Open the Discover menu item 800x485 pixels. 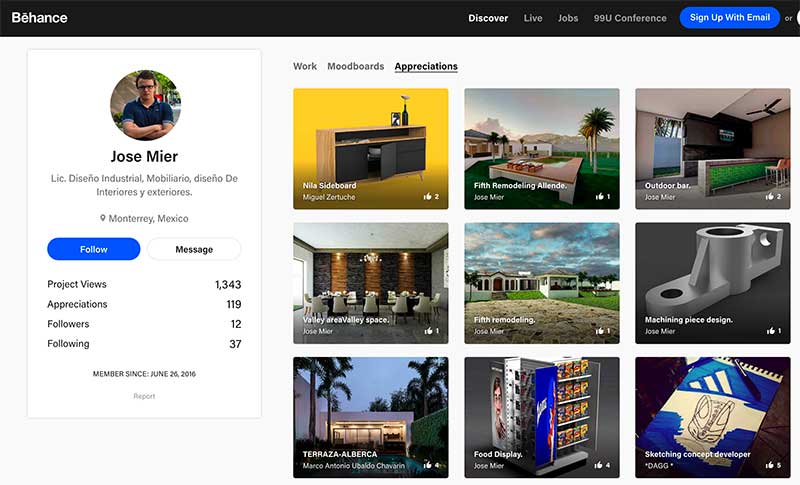coord(488,18)
